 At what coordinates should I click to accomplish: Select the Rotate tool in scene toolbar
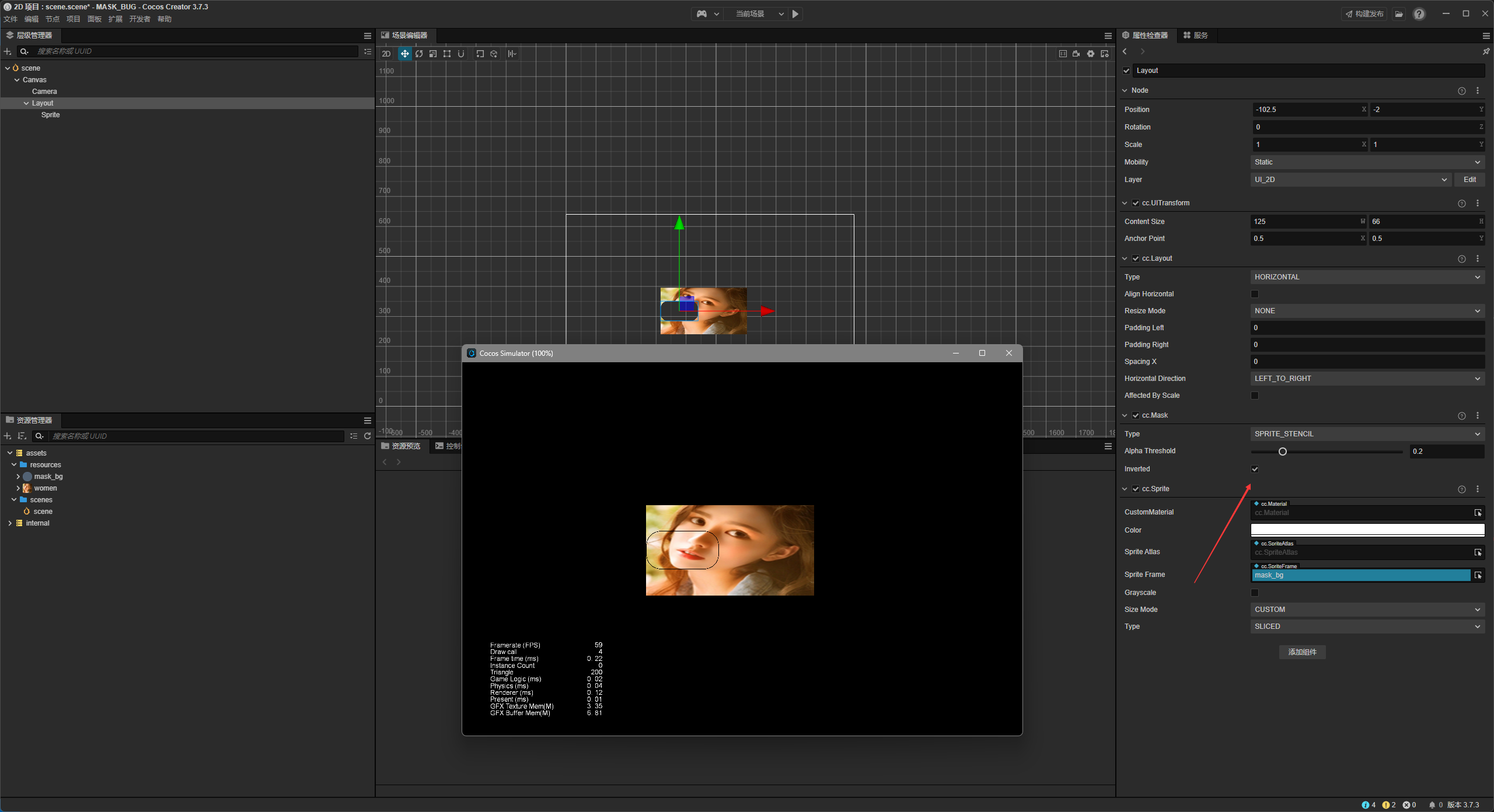pos(418,54)
